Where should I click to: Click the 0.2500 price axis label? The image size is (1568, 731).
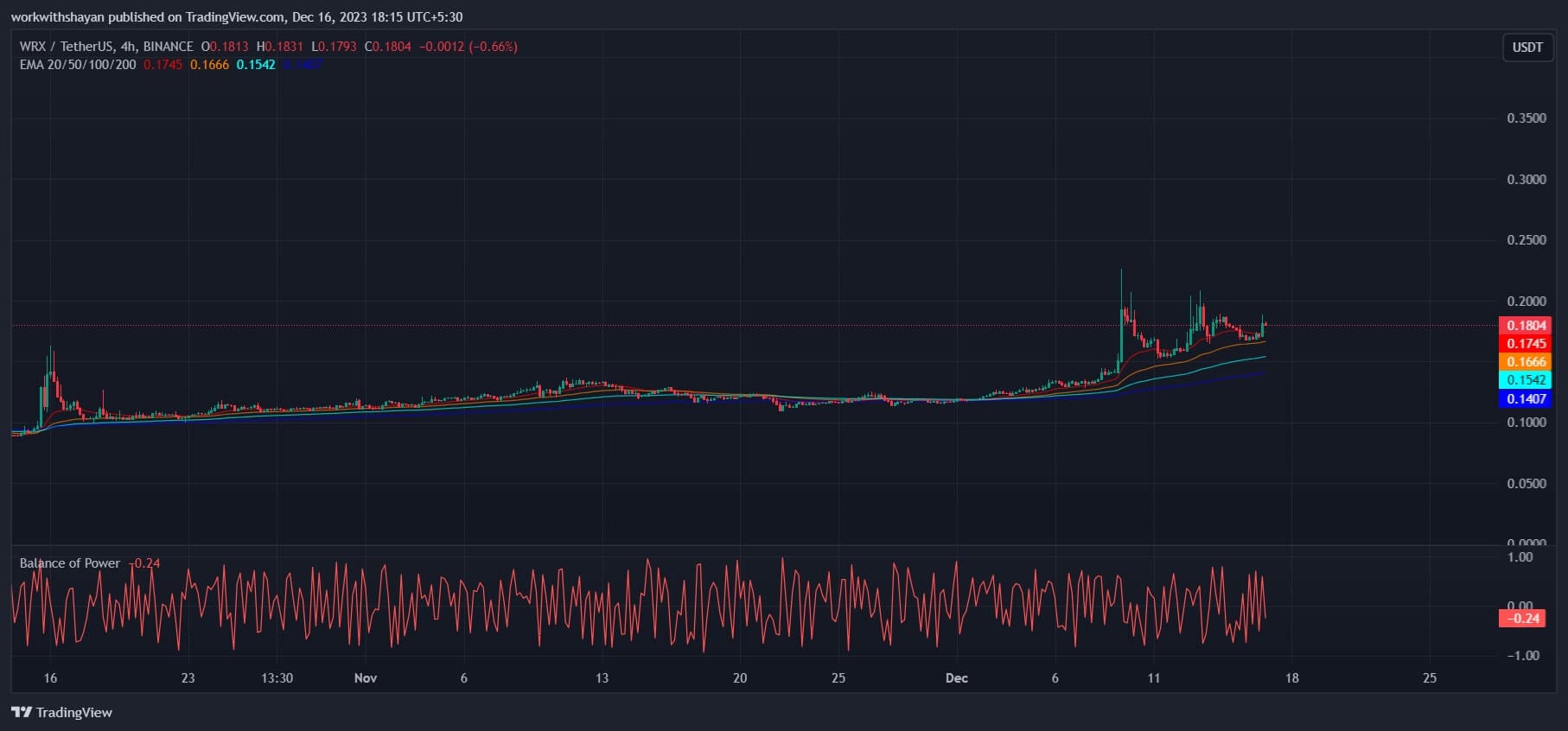tap(1527, 240)
